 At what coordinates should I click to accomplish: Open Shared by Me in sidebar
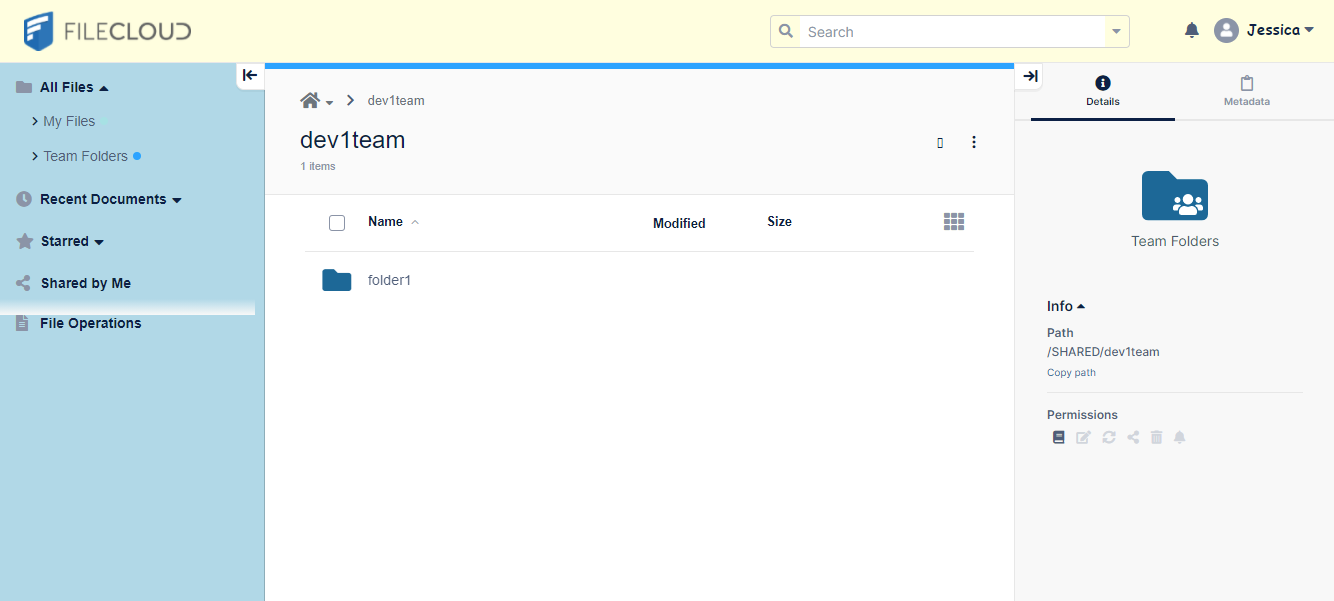85,284
